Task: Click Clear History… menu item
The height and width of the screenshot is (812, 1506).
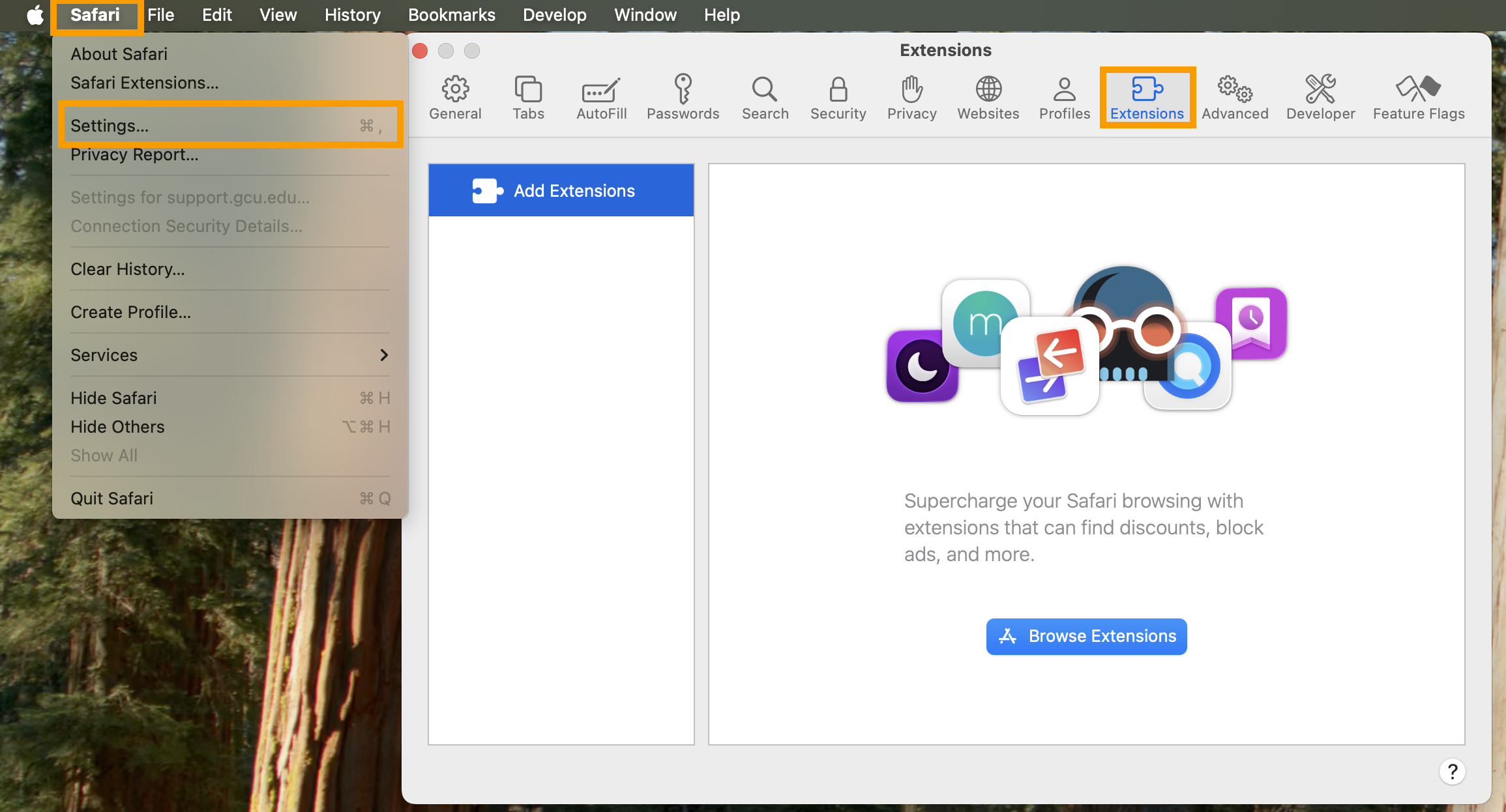Action: tap(128, 269)
